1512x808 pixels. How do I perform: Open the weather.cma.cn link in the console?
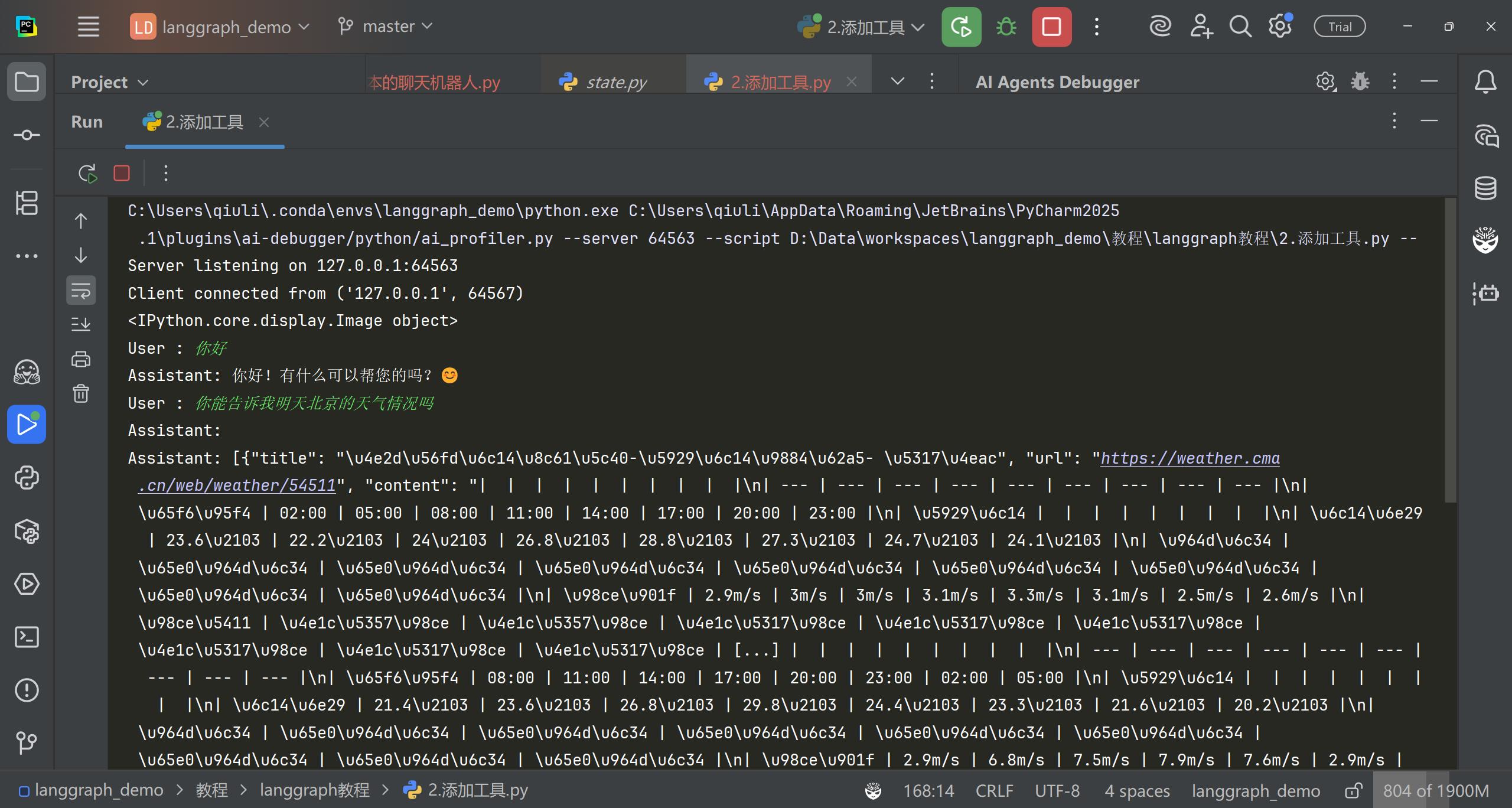(1190, 458)
